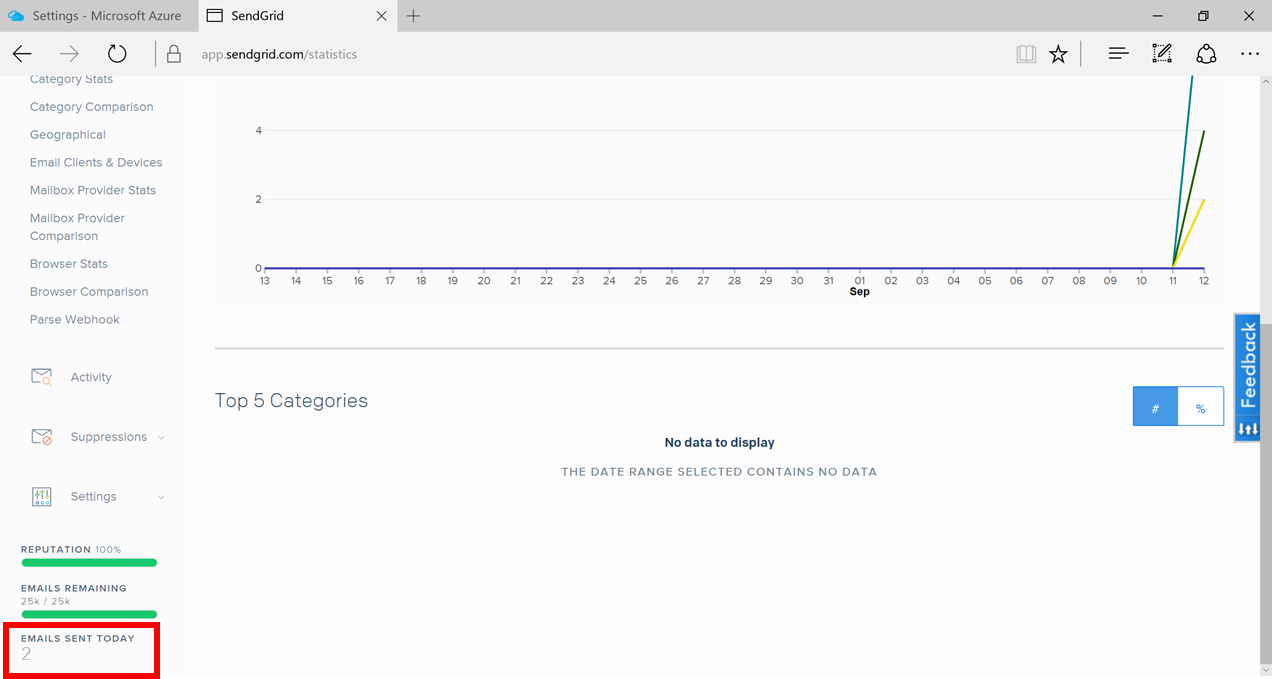
Task: Open Geographical statistics
Action: click(68, 135)
